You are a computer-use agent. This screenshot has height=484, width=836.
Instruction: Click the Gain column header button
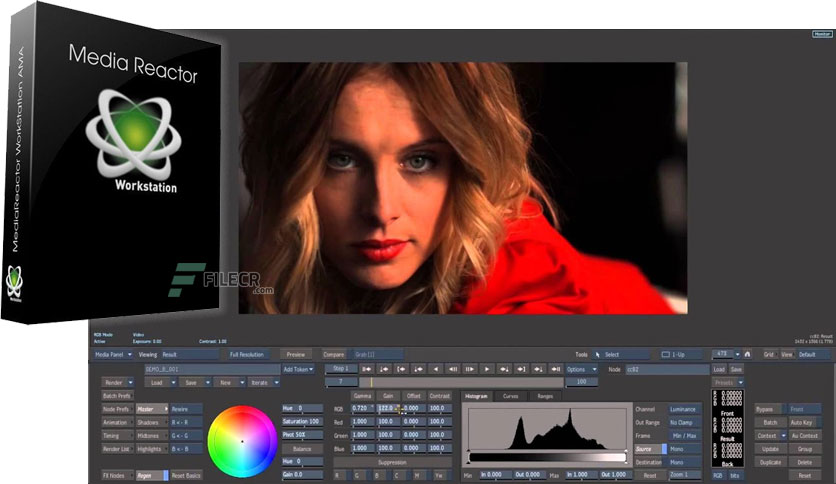pos(388,396)
